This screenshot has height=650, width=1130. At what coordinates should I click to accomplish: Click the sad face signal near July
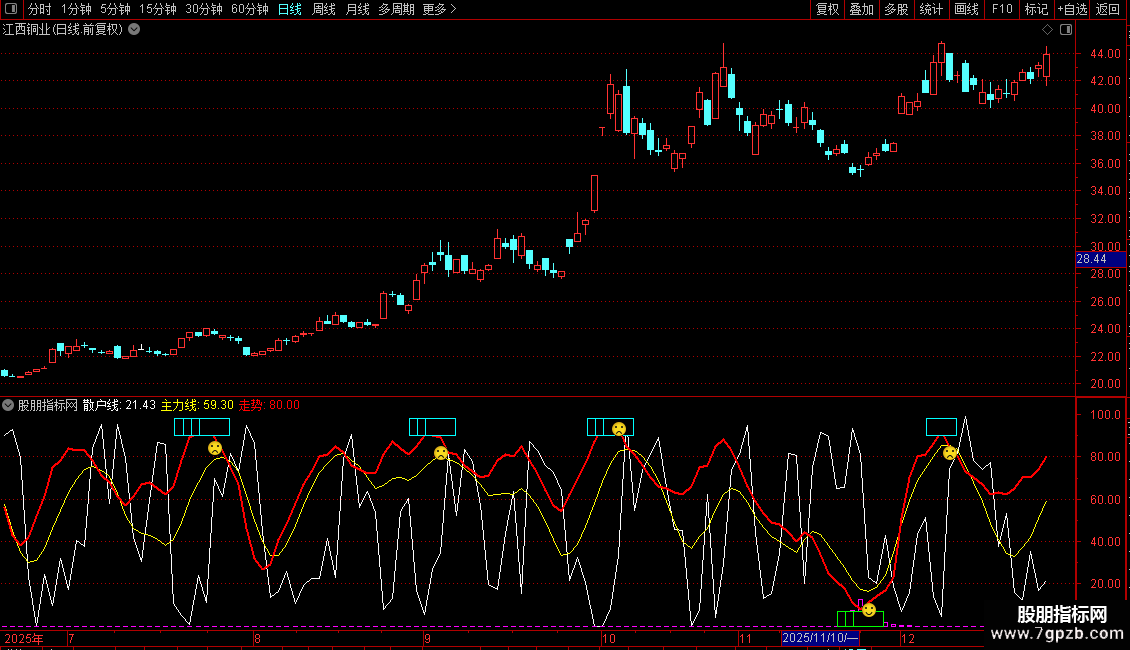[x=215, y=448]
